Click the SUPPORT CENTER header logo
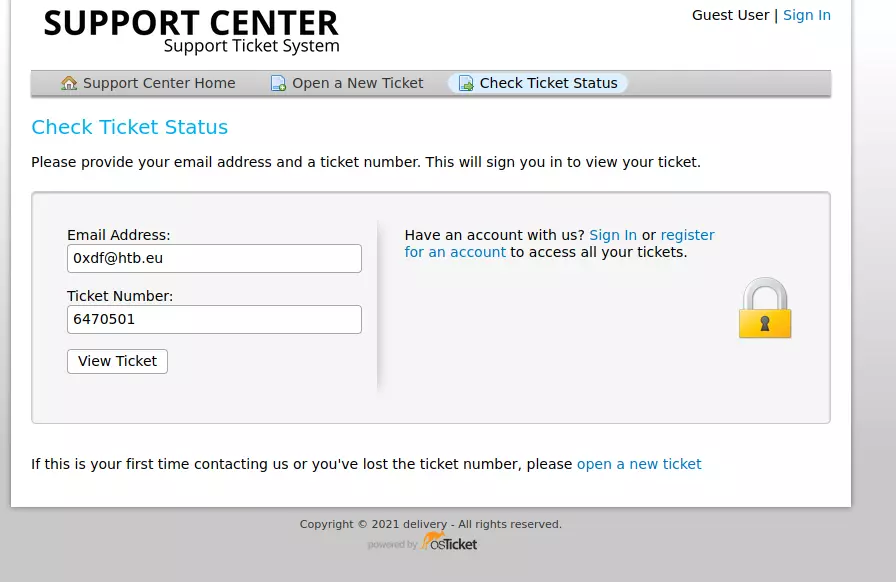Screen dimensions: 896x582 click(x=191, y=30)
